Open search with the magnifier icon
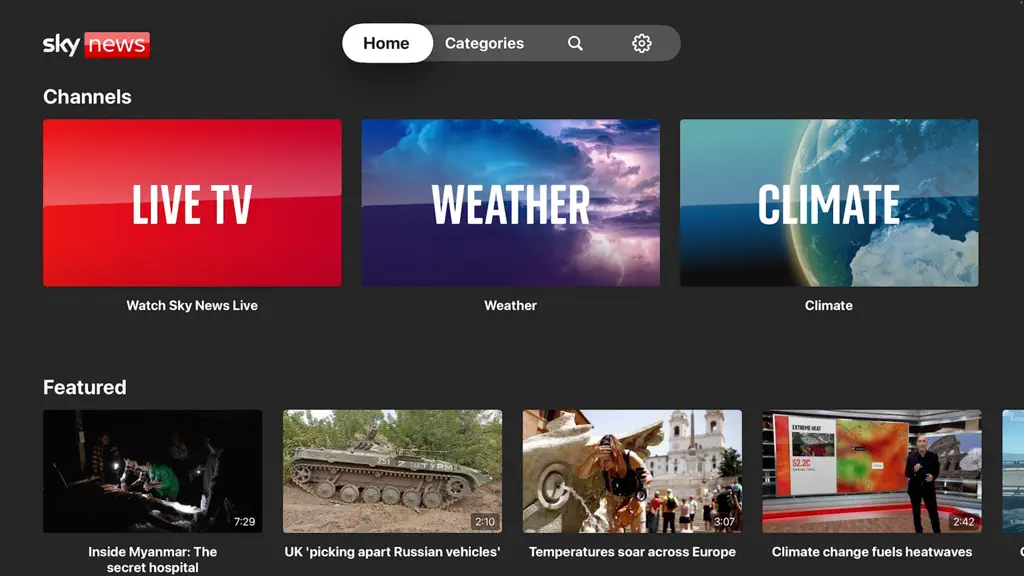The image size is (1024, 576). tap(575, 43)
